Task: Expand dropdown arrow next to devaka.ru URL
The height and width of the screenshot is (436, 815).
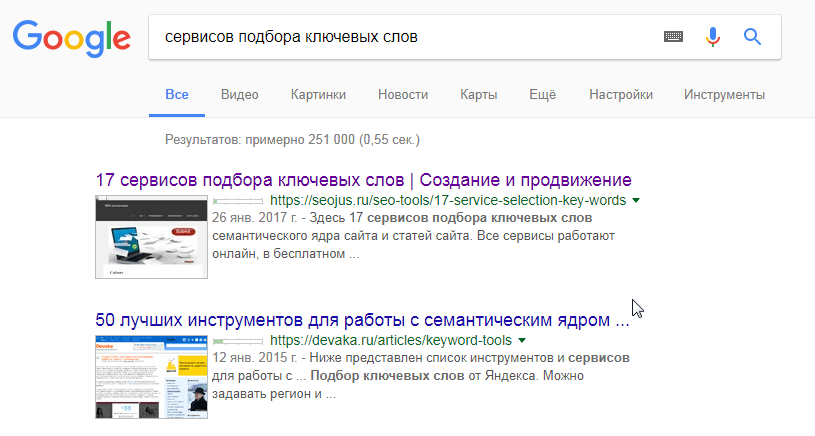Action: [x=522, y=340]
